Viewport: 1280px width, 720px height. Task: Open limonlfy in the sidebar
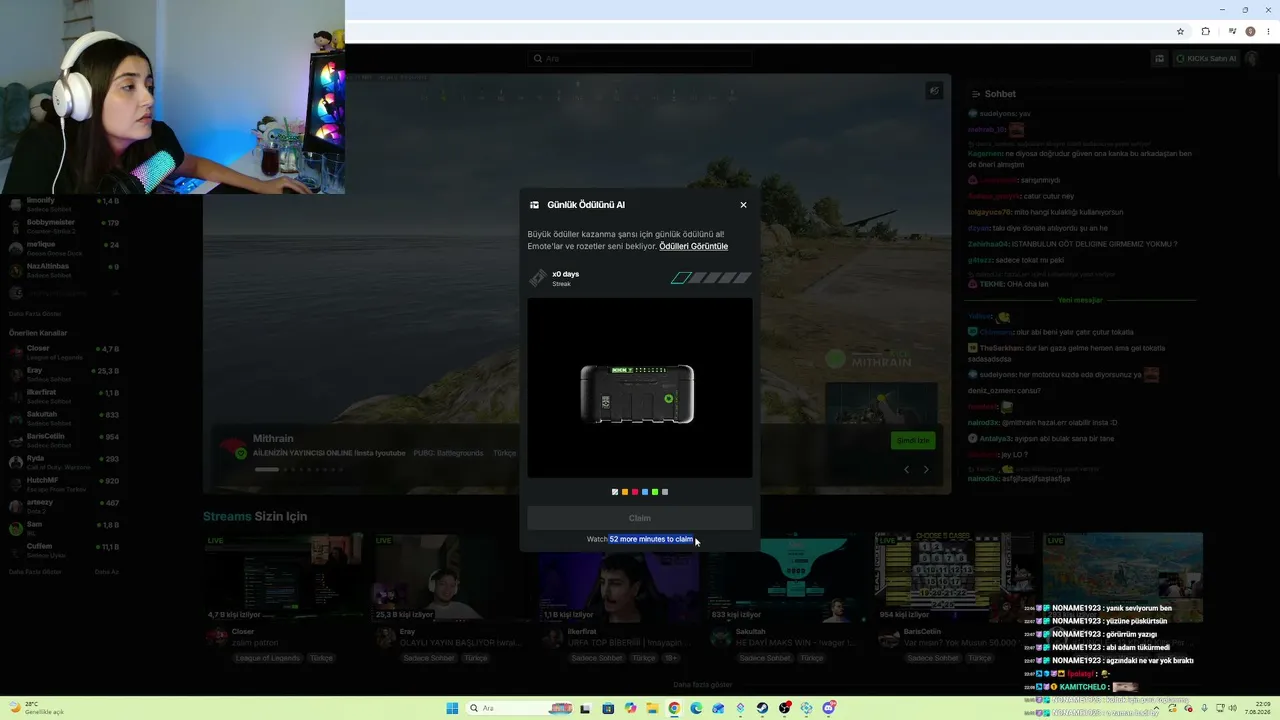click(x=64, y=205)
